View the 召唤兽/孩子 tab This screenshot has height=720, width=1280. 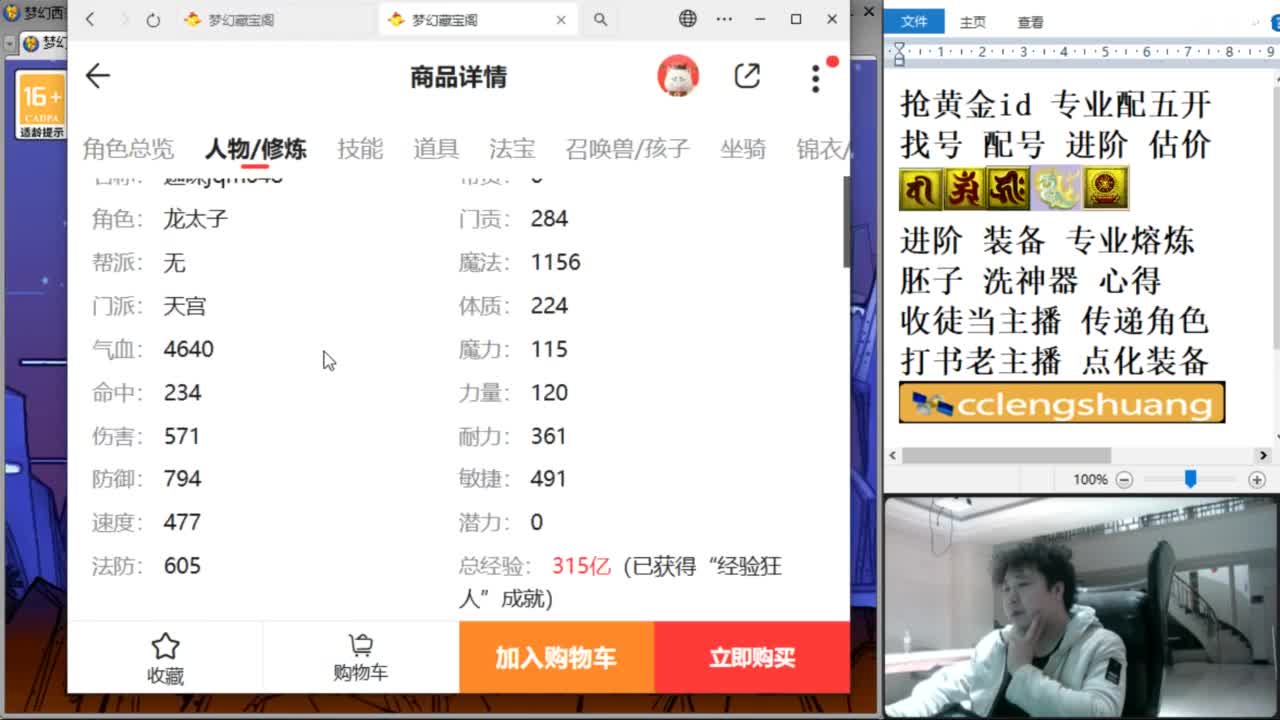627,149
